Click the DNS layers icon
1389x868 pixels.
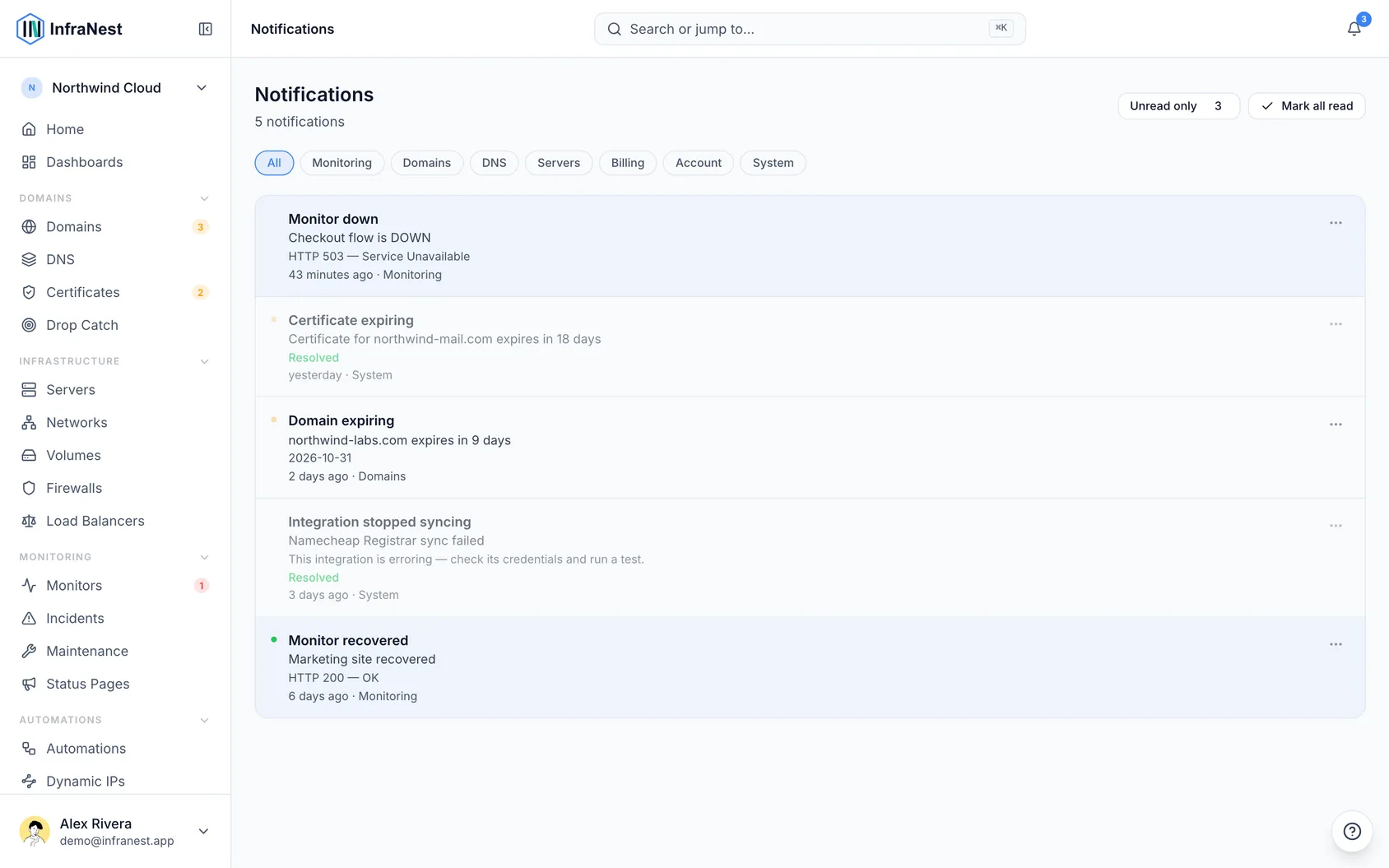29,259
